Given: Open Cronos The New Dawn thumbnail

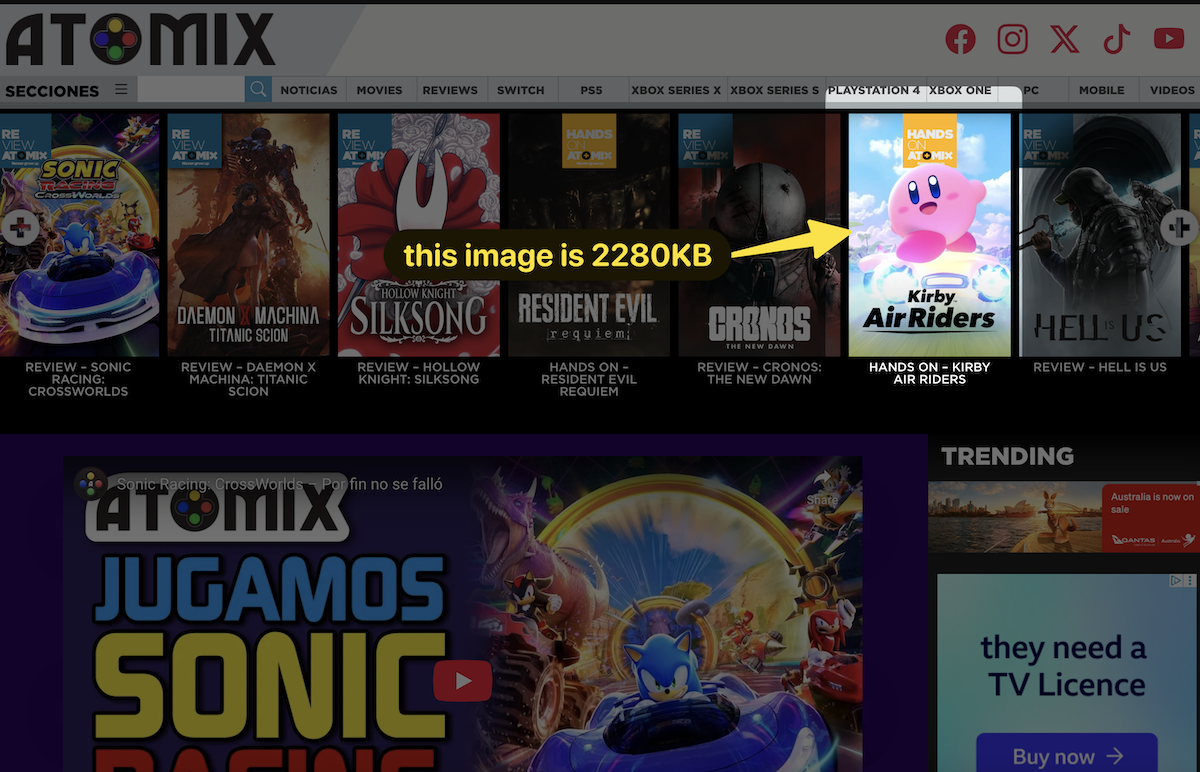Looking at the screenshot, I should click(x=759, y=235).
